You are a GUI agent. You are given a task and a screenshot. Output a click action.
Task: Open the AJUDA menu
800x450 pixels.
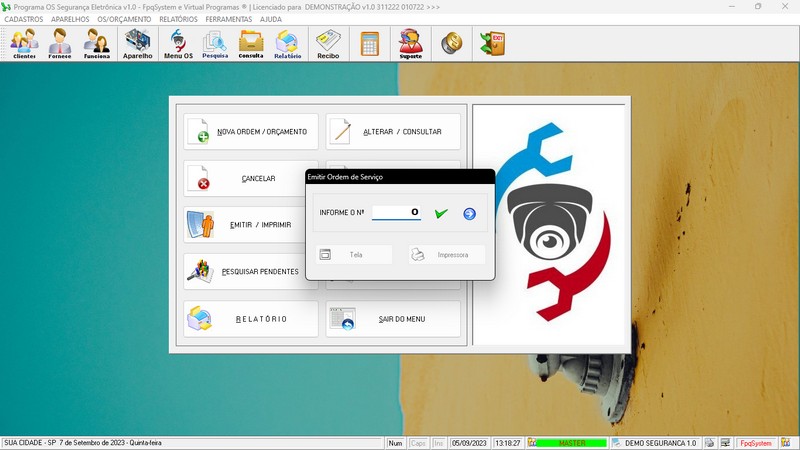point(270,19)
